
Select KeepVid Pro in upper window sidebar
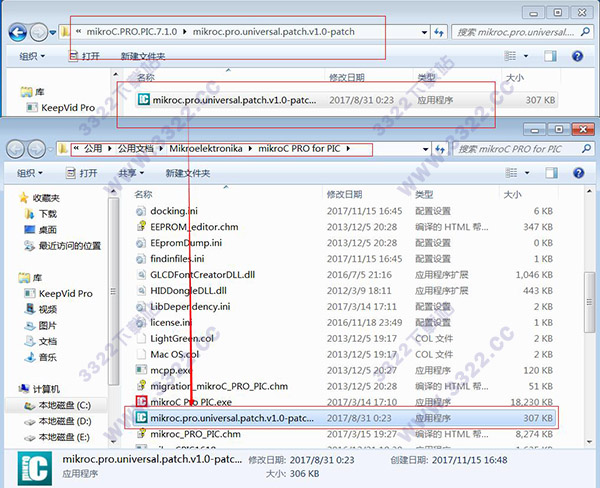coord(61,108)
